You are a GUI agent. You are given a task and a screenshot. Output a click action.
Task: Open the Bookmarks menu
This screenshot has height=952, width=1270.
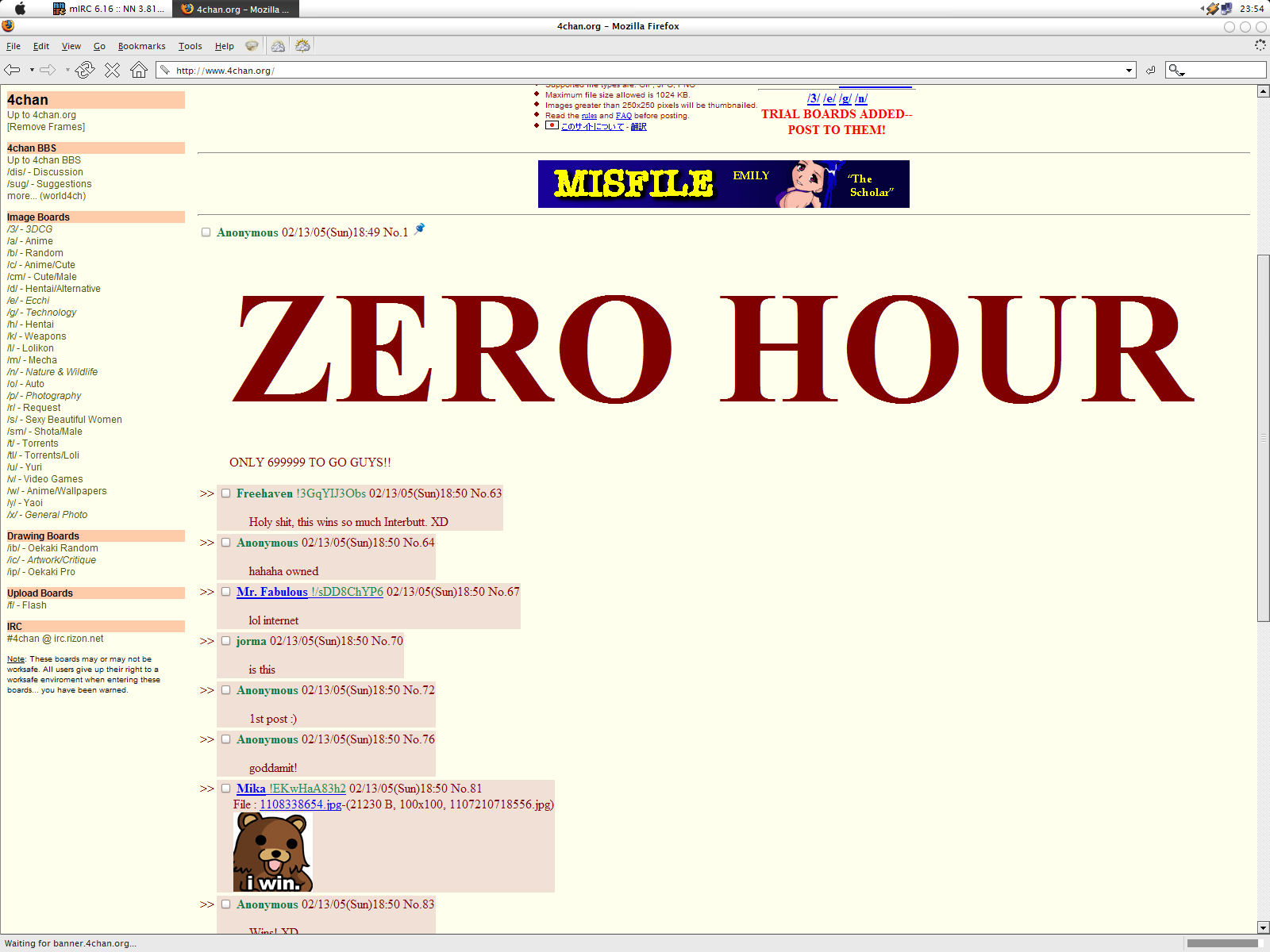point(141,46)
